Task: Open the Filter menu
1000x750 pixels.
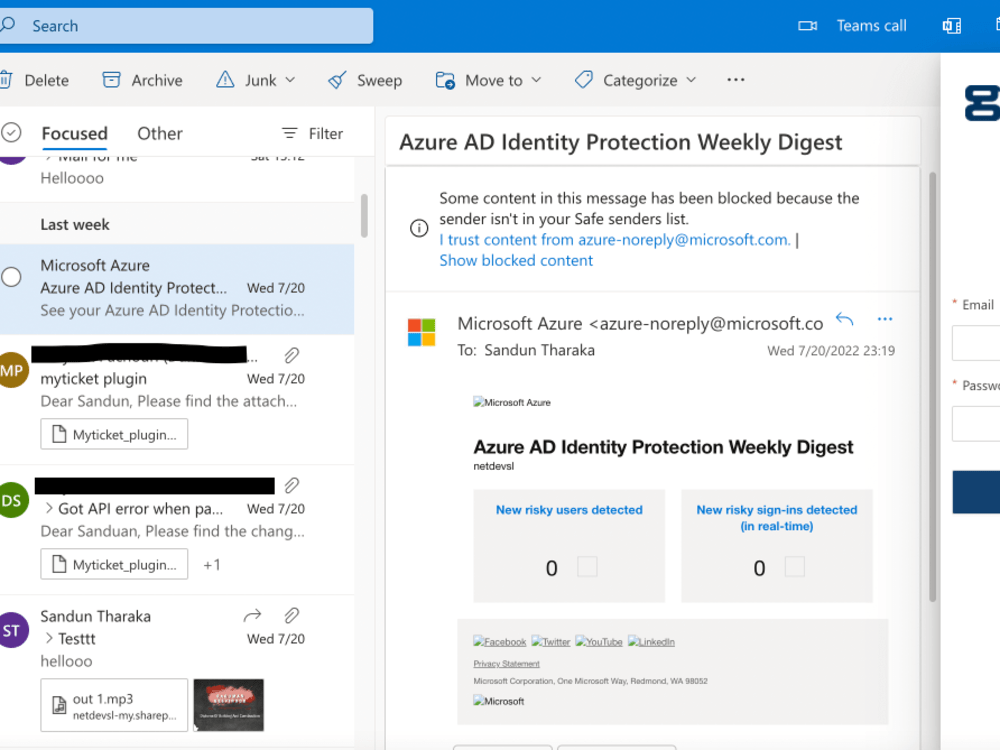Action: (310, 132)
